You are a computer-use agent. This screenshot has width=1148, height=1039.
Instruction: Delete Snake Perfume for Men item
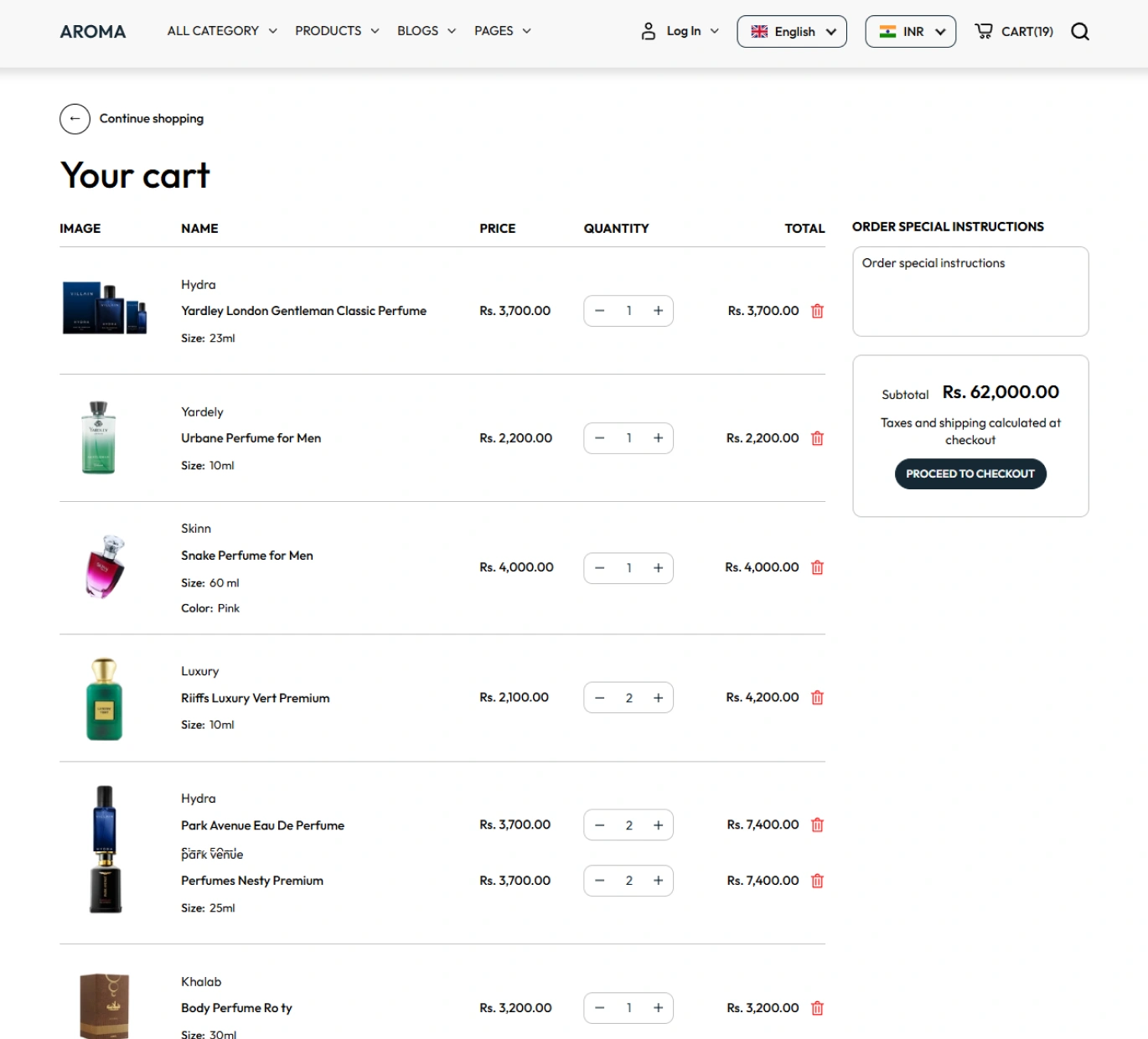(x=817, y=567)
